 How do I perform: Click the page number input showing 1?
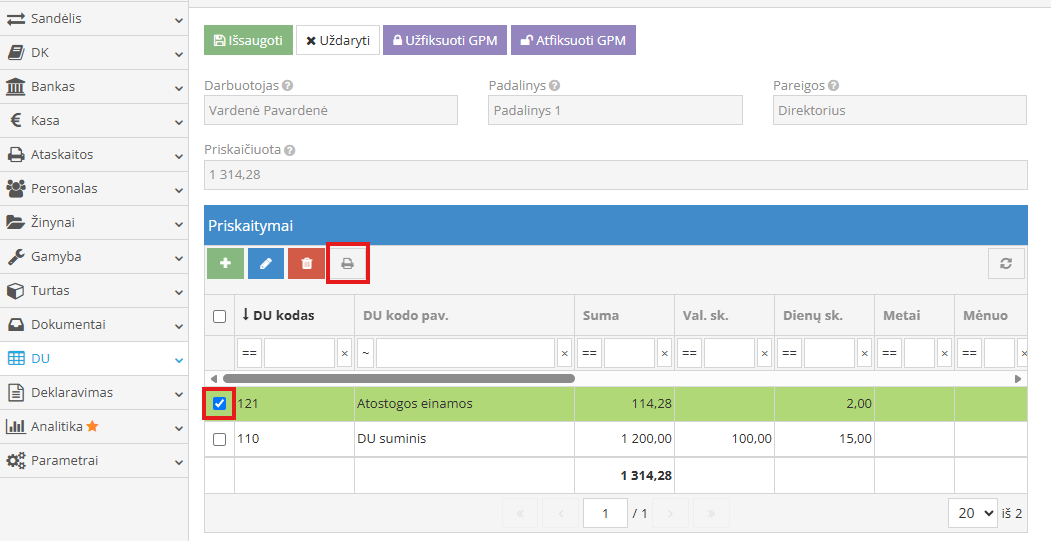605,514
